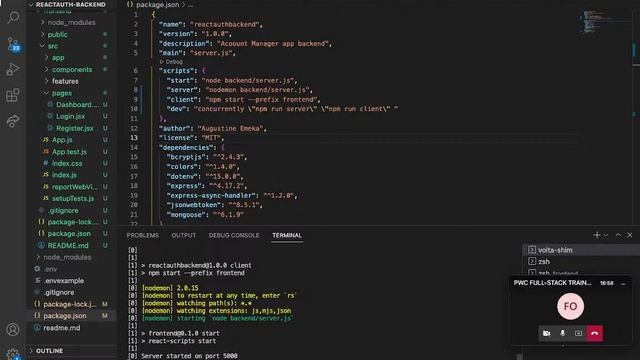Open index.js file
Image resolution: width=640 pixels, height=360 pixels.
tap(72, 175)
